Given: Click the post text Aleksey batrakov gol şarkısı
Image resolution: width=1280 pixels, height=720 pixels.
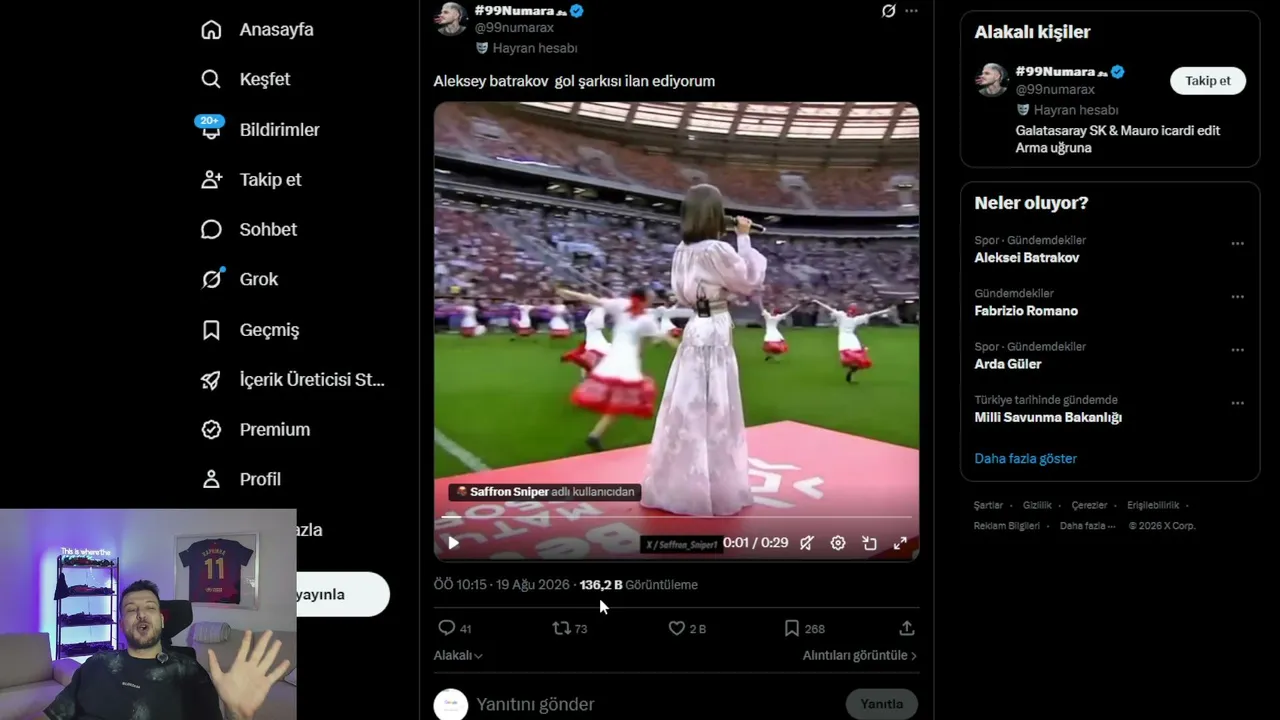Looking at the screenshot, I should pyautogui.click(x=574, y=81).
